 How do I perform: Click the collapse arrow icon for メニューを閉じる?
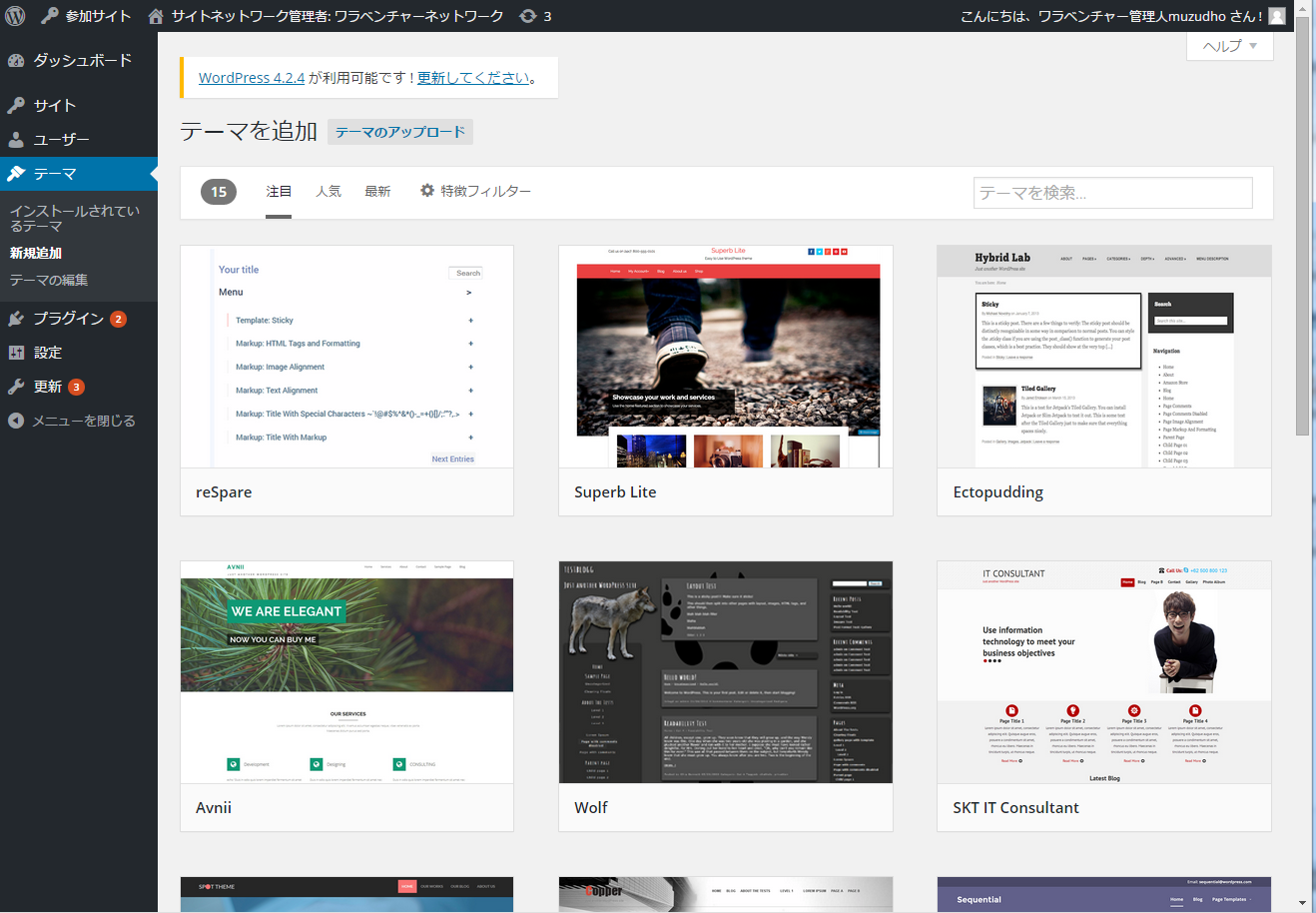click(16, 421)
